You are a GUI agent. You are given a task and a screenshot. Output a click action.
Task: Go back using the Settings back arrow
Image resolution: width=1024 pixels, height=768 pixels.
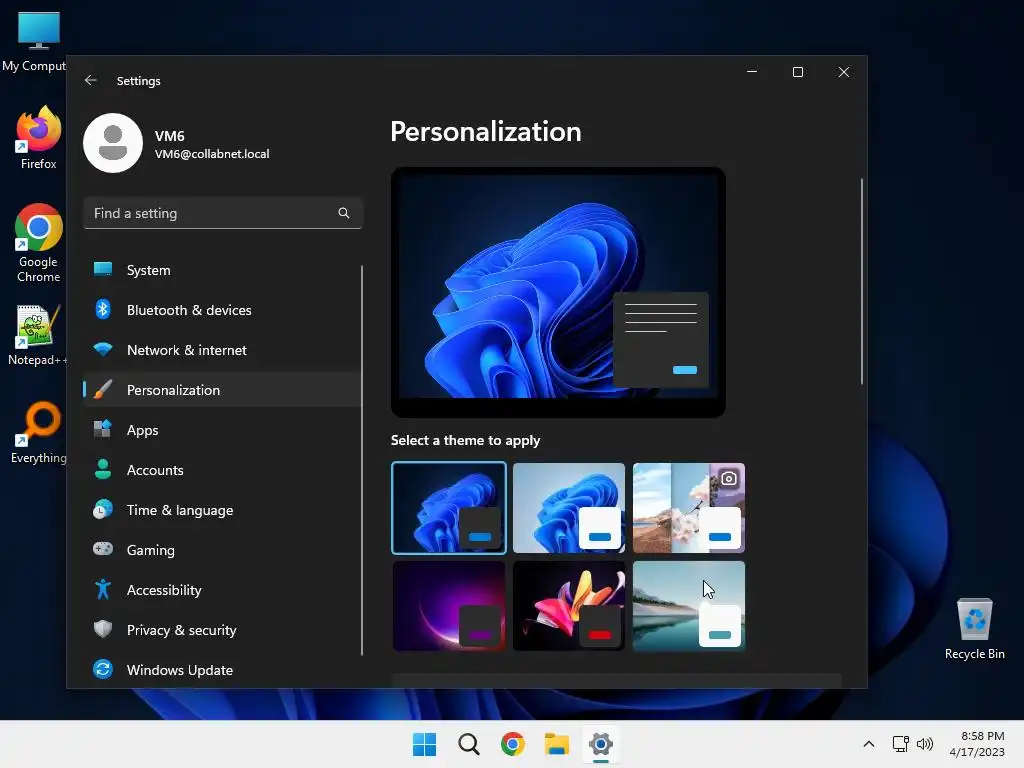click(x=91, y=80)
